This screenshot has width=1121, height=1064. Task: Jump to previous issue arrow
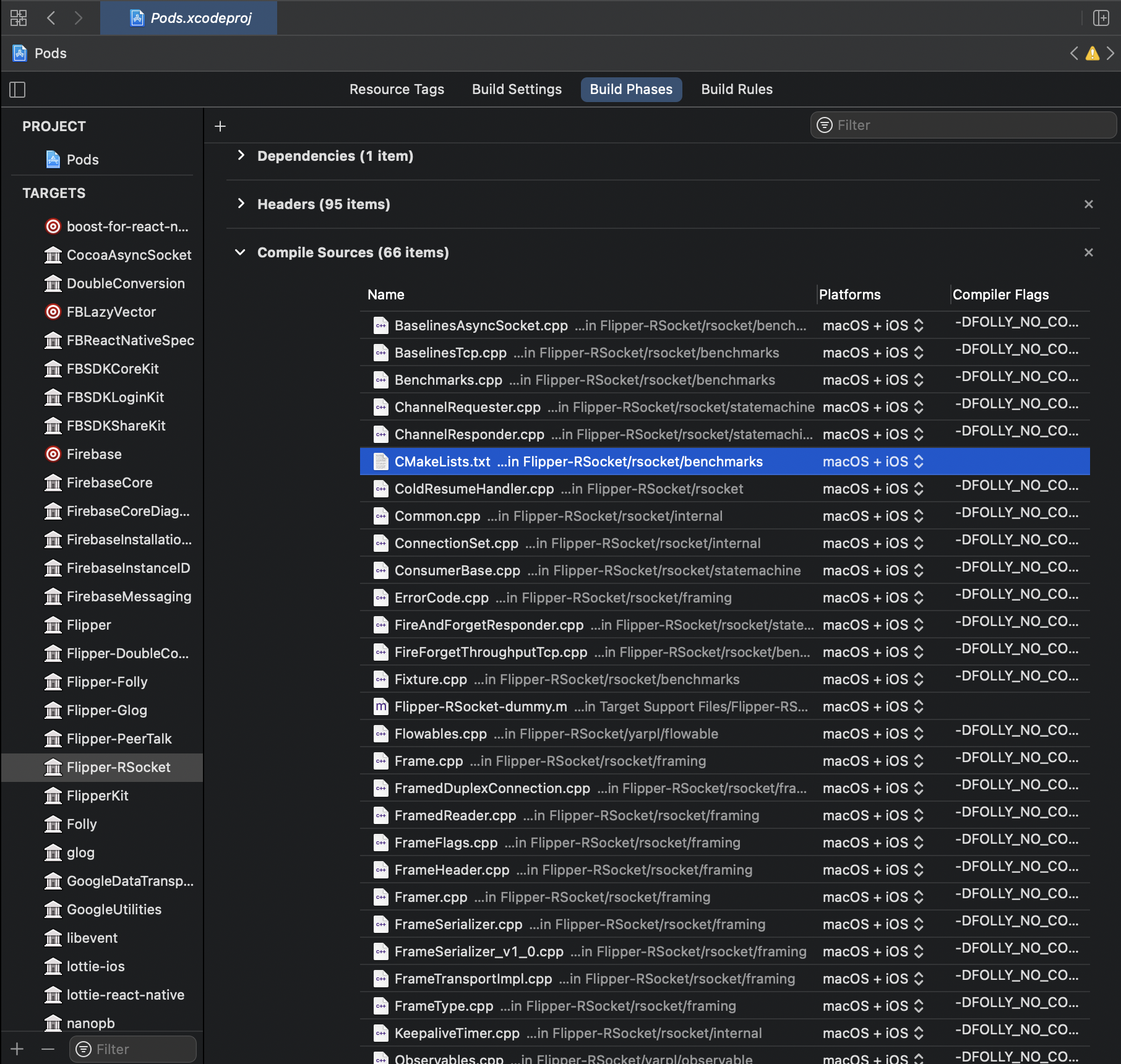coord(1074,54)
